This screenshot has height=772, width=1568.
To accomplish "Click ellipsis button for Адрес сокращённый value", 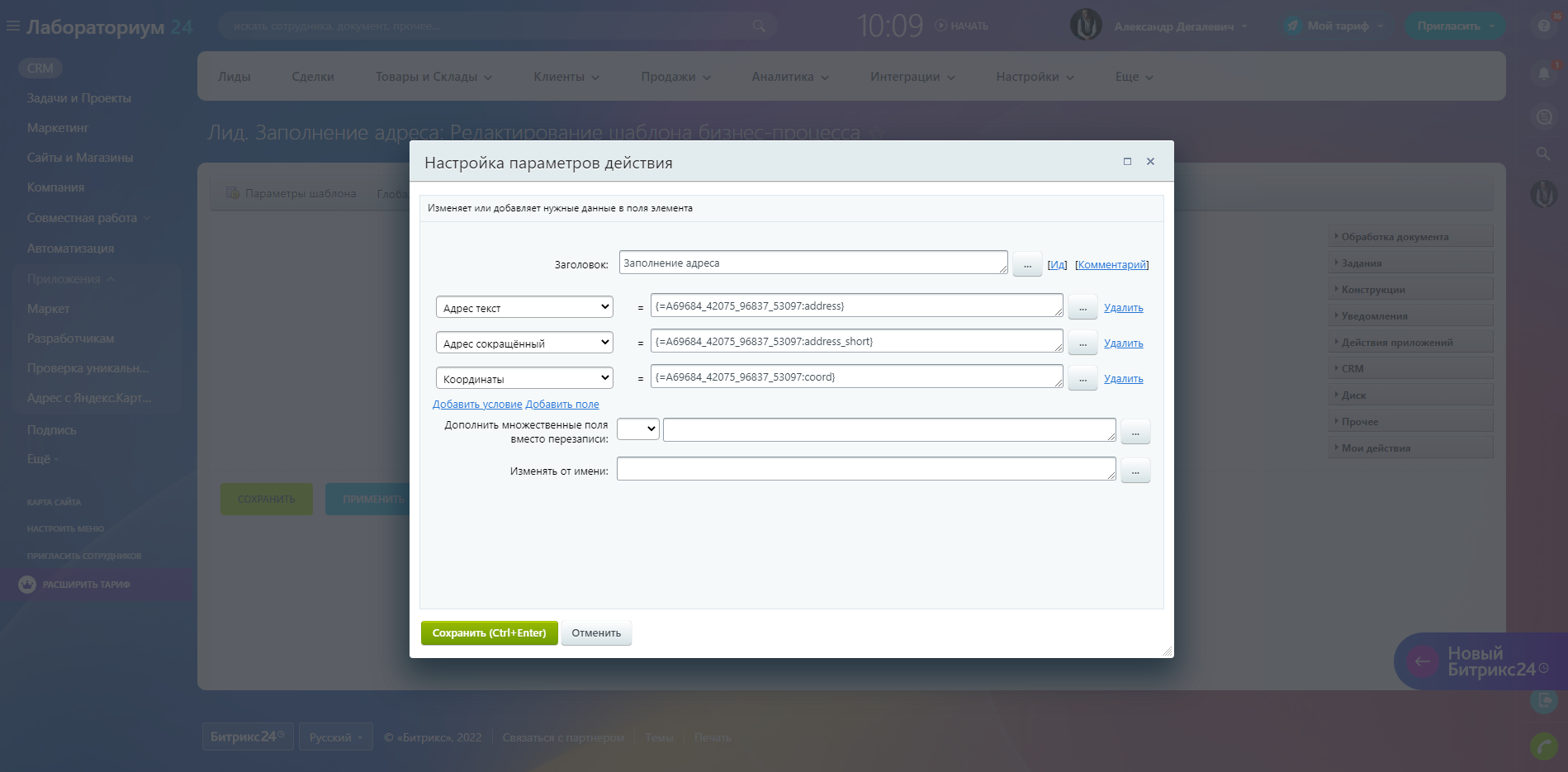I will [1082, 343].
